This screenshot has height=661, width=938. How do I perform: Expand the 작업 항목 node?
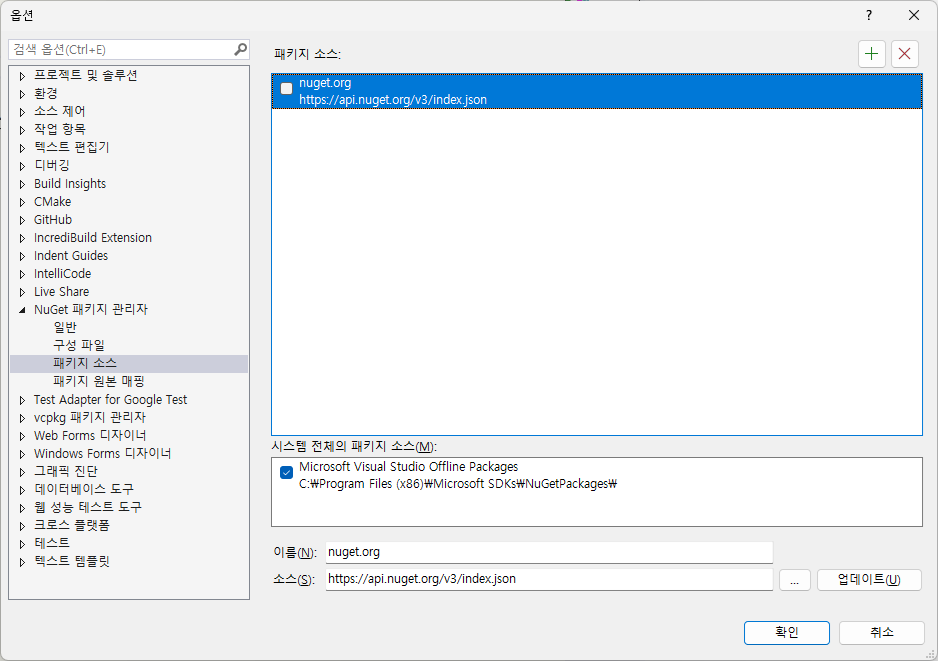[x=22, y=130]
